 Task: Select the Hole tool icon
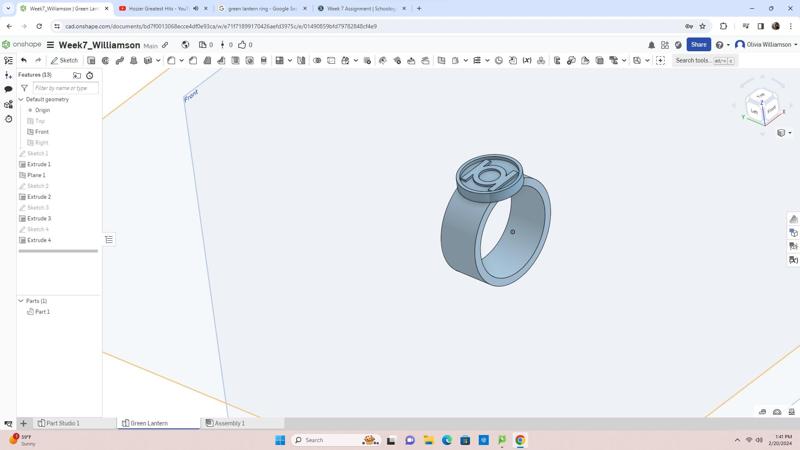click(x=249, y=60)
